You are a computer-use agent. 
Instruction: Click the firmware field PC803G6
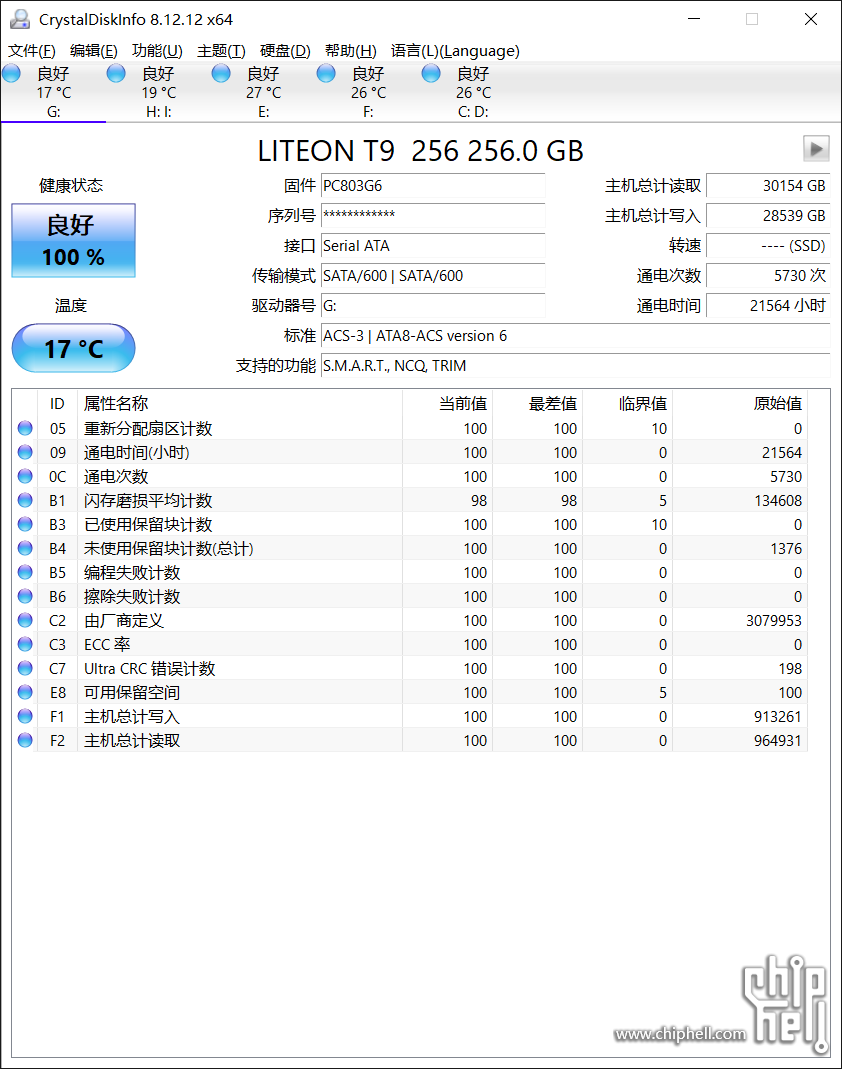(433, 185)
